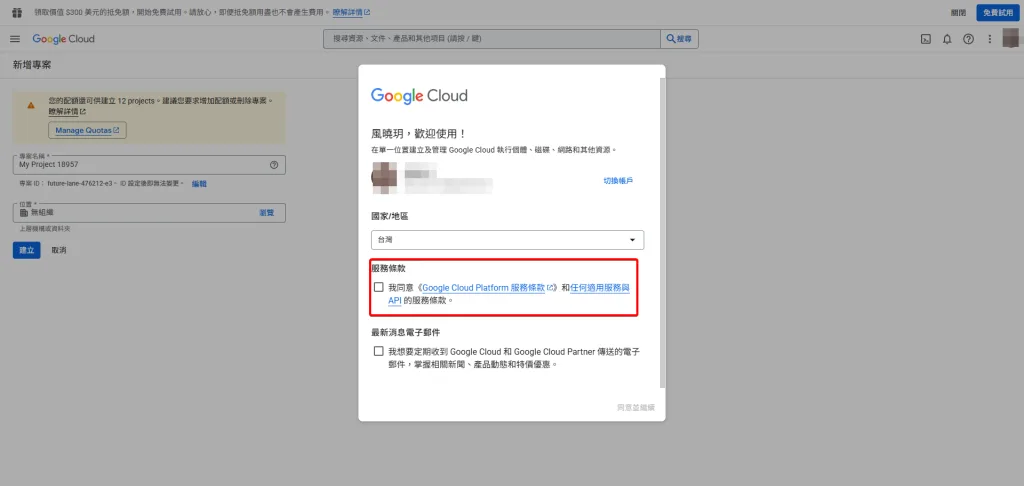Enable the newsletter email subscription checkbox
The height and width of the screenshot is (486, 1024).
click(x=379, y=351)
